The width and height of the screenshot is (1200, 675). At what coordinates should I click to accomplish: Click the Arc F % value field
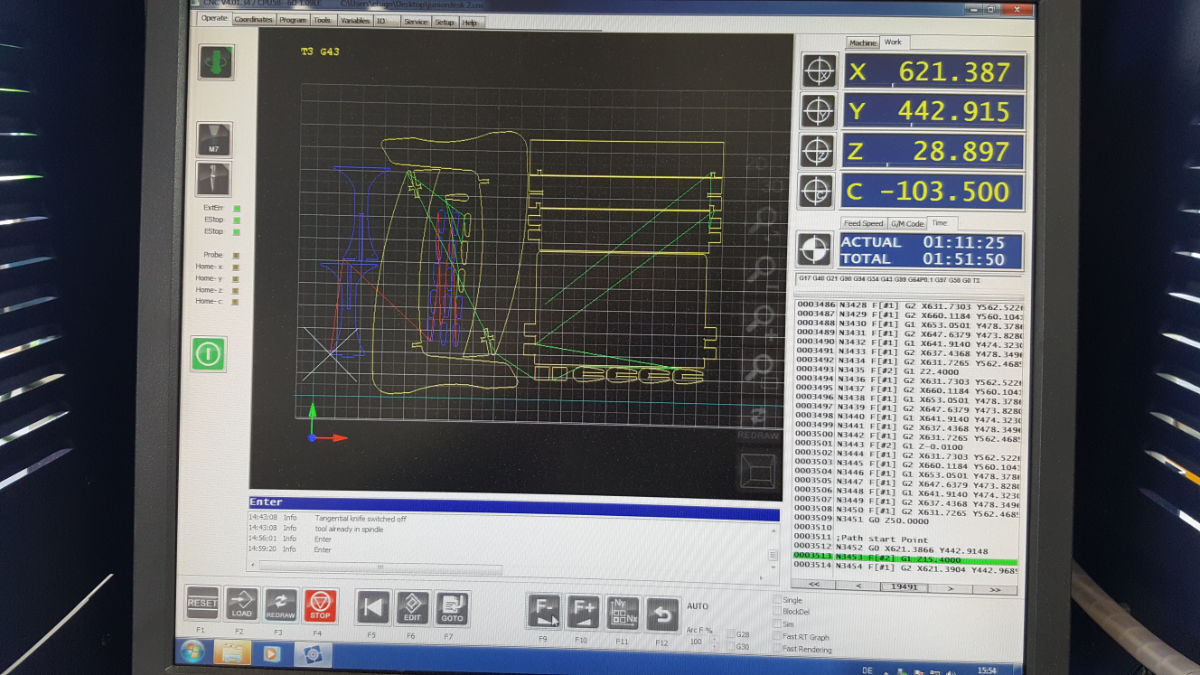tap(696, 641)
